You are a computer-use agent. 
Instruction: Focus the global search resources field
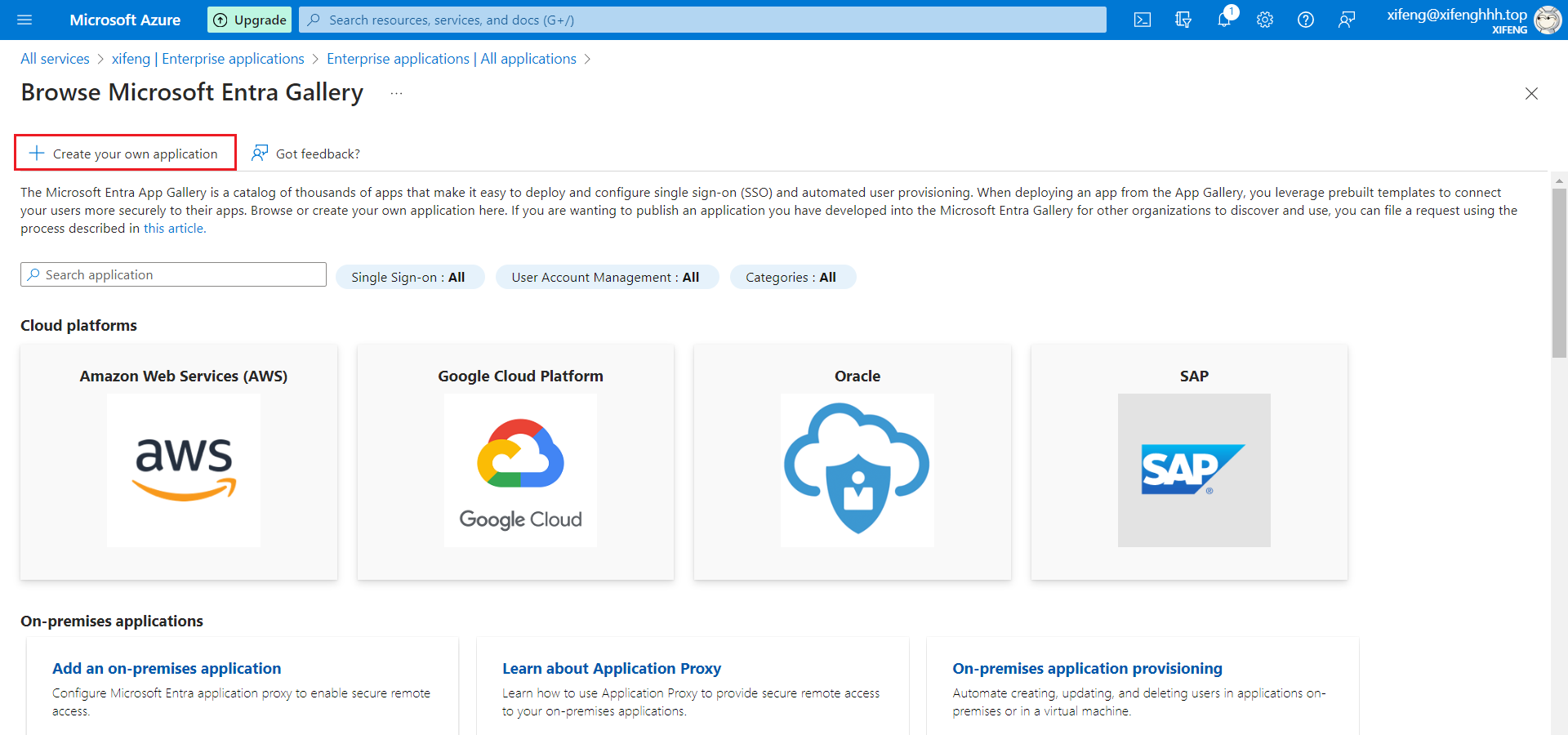[x=702, y=20]
